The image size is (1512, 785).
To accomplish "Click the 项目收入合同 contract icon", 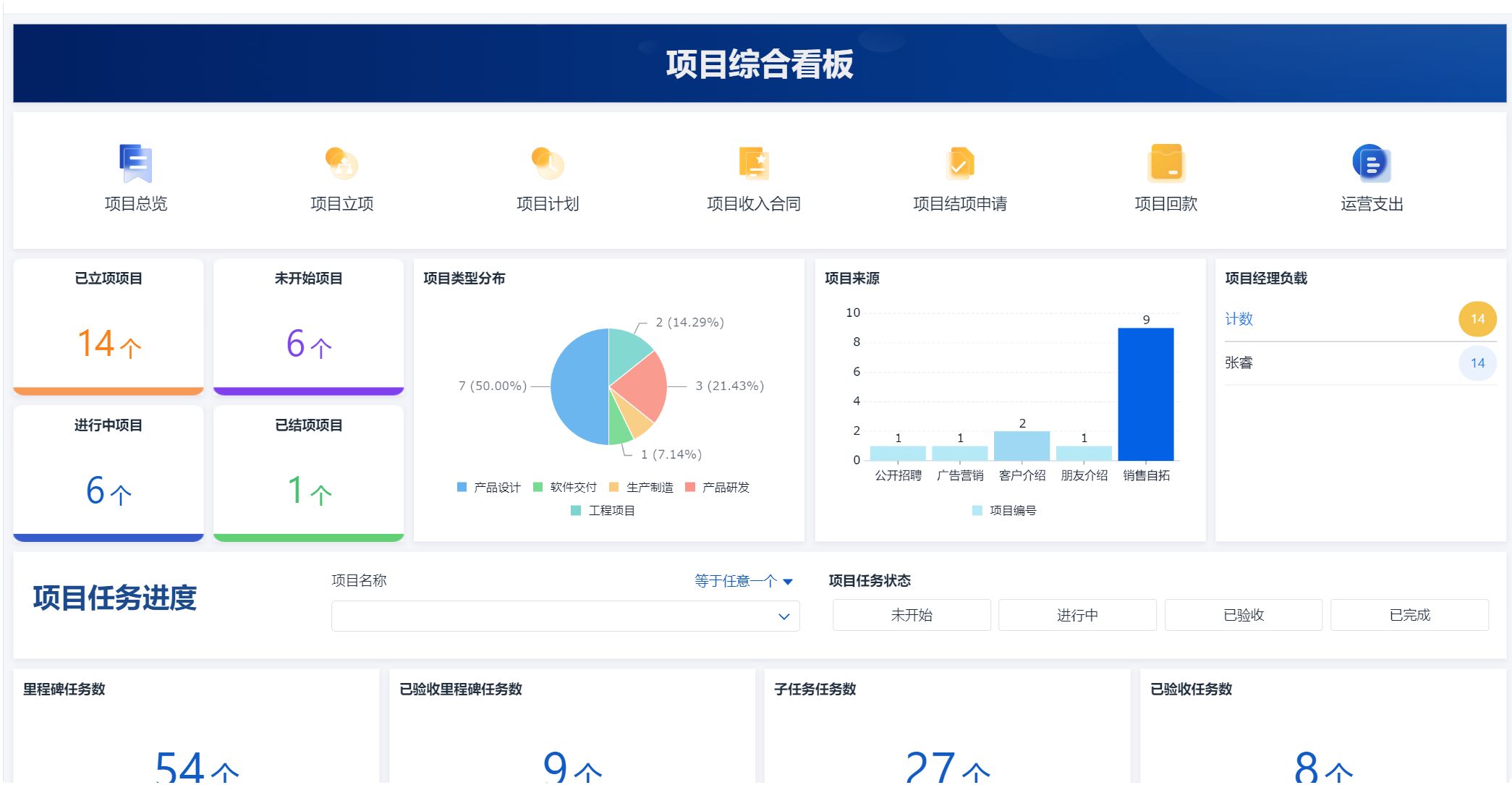I will (754, 164).
